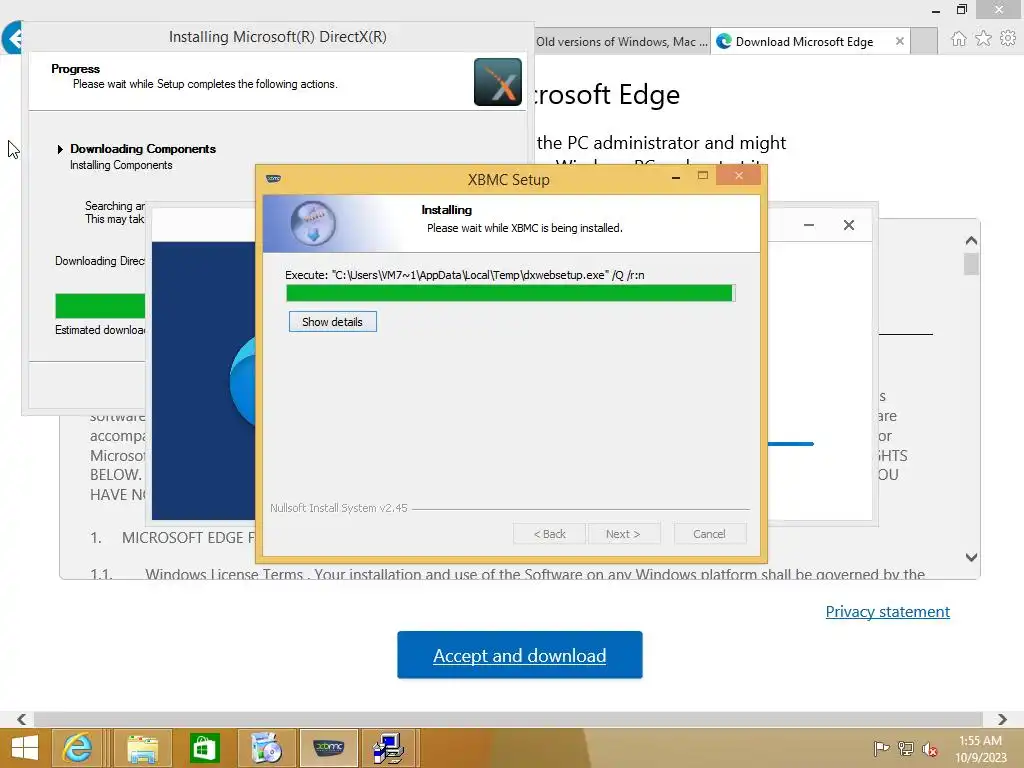Click the taskbar clock showing 1:55 AM

pos(980,748)
